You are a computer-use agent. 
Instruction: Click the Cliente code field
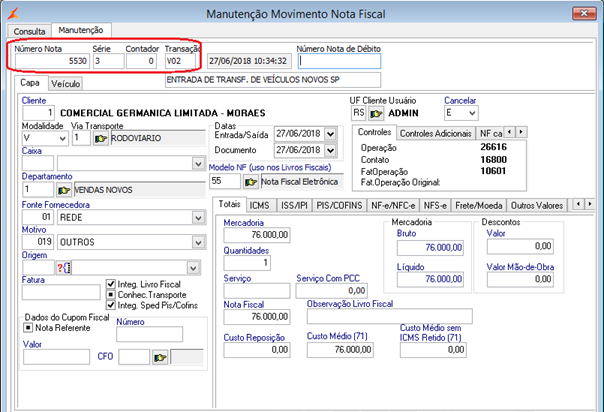coord(39,113)
